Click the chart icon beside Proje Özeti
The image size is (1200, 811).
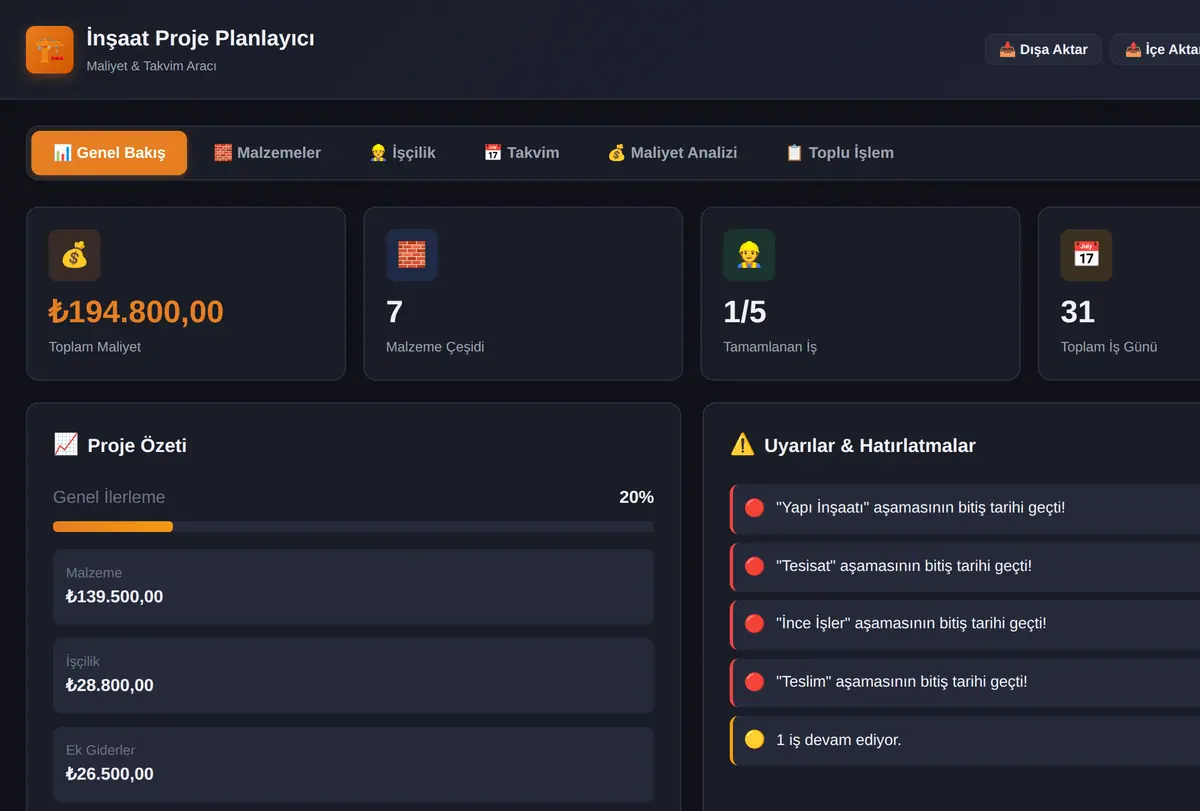65,445
